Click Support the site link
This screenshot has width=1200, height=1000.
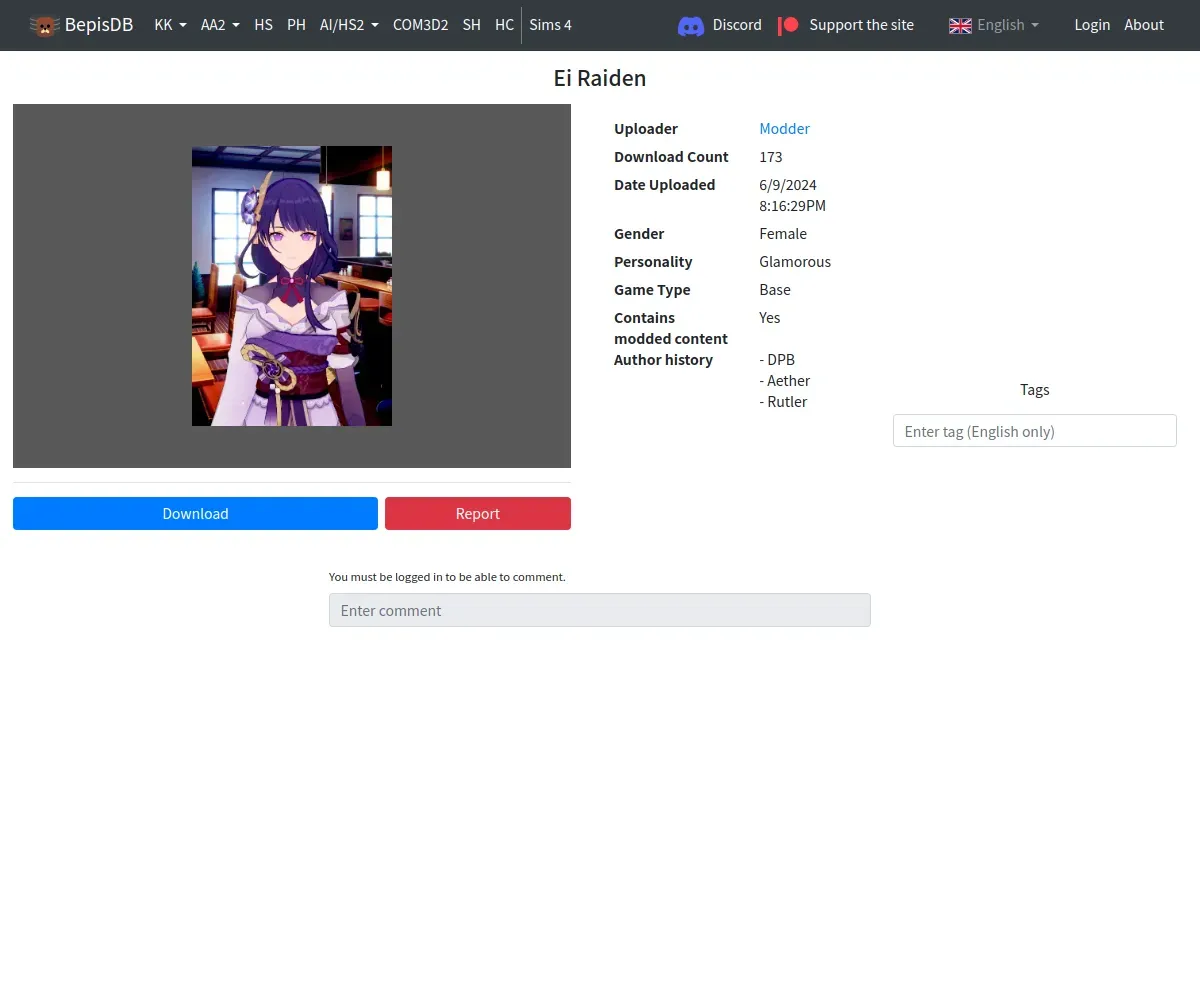(x=861, y=25)
